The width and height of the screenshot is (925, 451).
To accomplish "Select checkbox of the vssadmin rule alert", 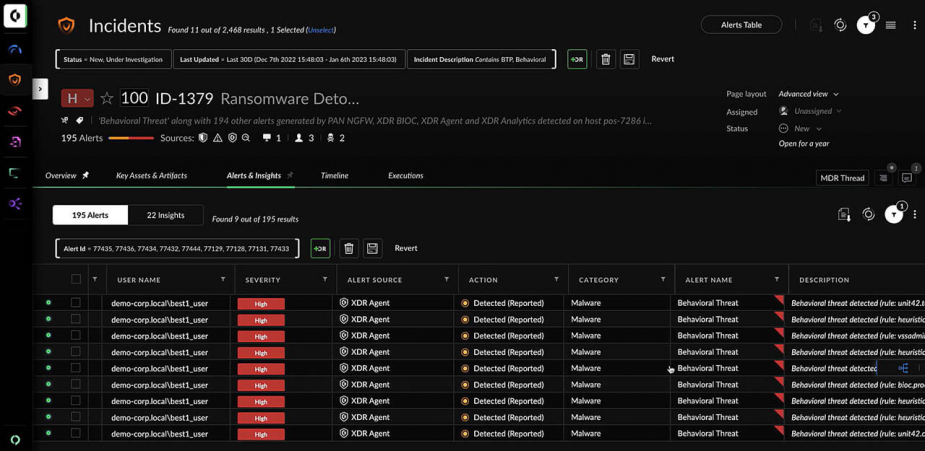I will click(x=76, y=335).
